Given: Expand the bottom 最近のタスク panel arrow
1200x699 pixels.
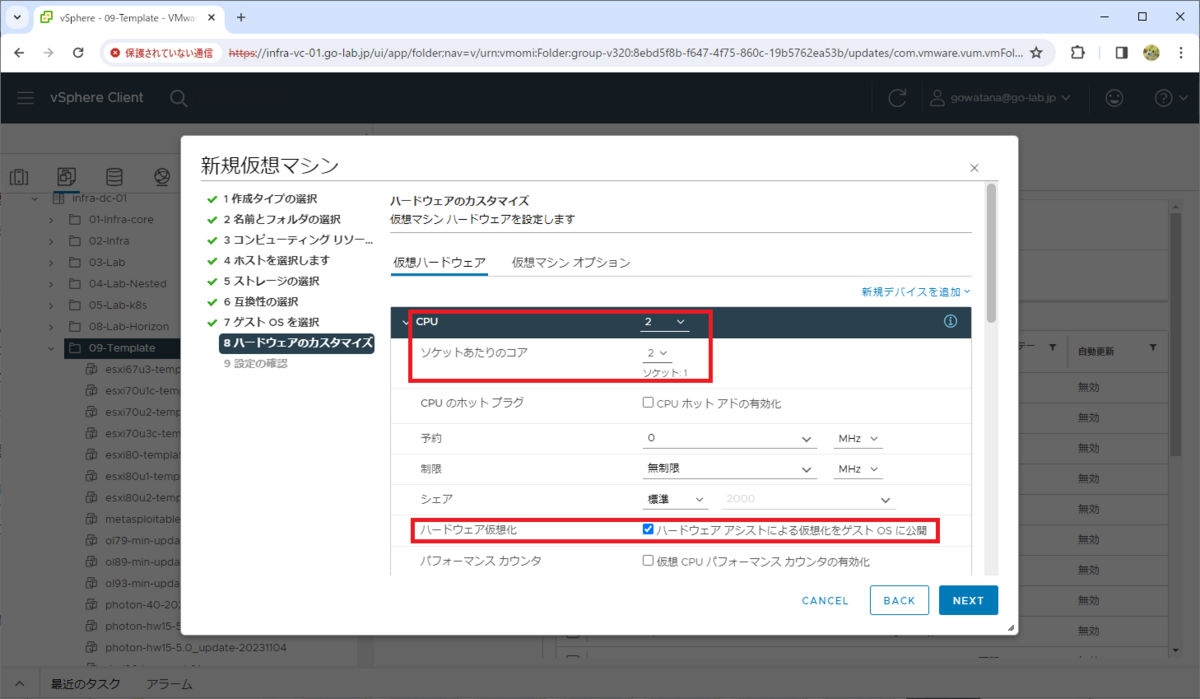Looking at the screenshot, I should coord(19,684).
